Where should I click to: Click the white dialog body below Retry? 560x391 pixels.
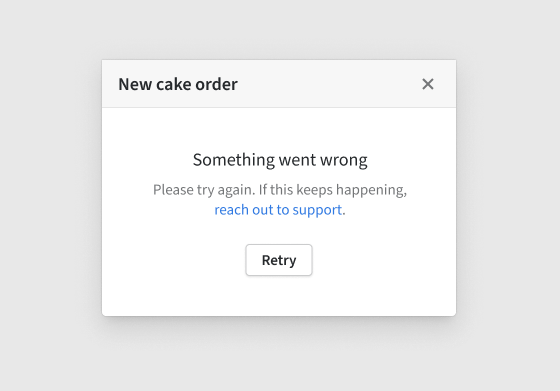point(279,296)
